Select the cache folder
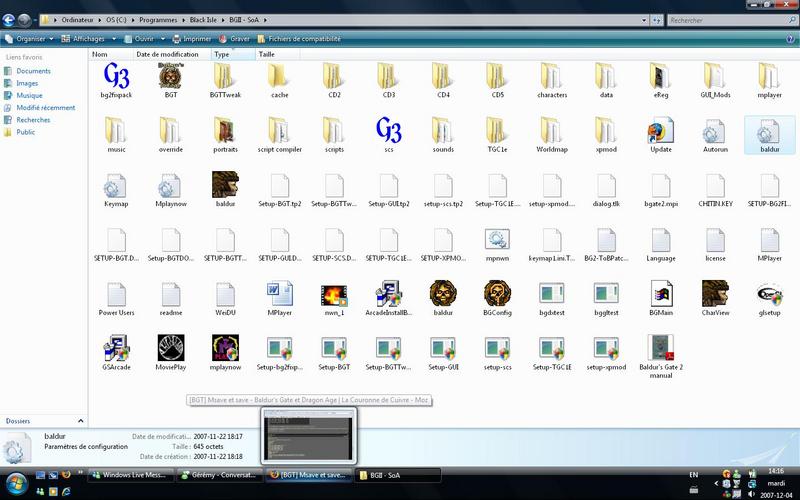Viewport: 800px width, 500px height. (x=280, y=81)
